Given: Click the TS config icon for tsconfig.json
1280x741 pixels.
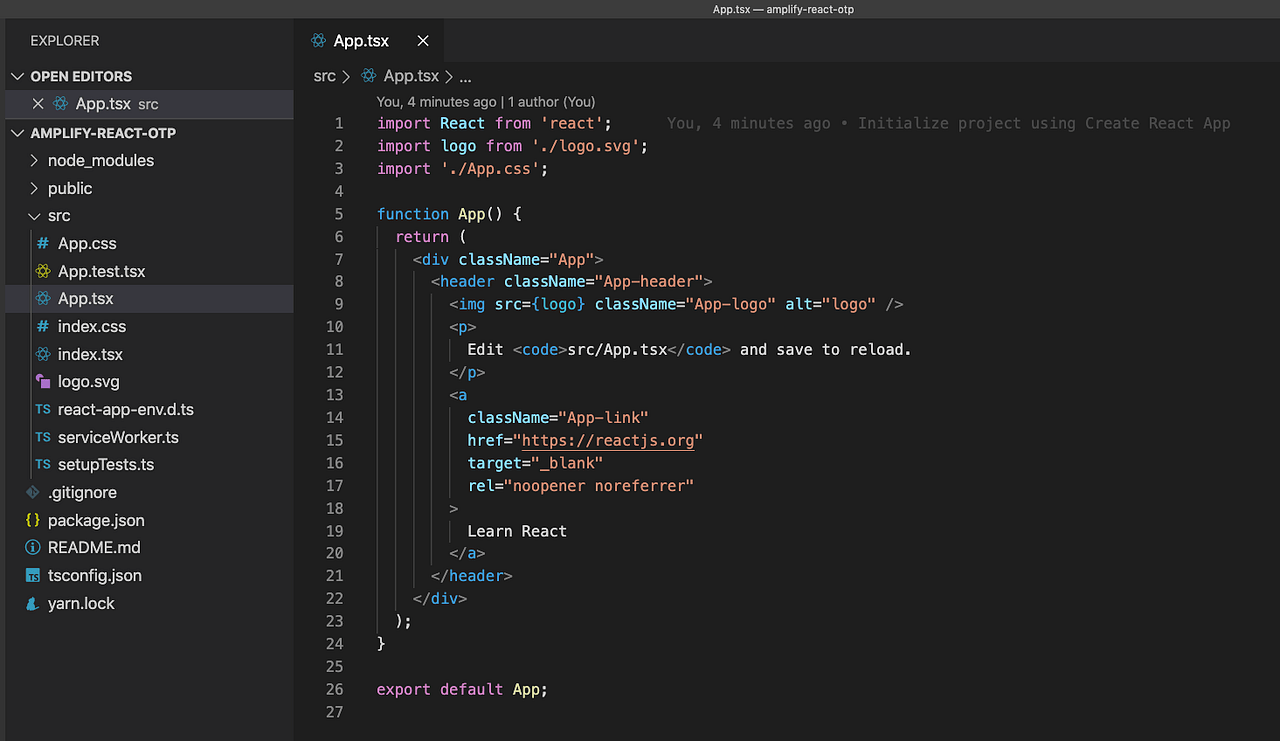Looking at the screenshot, I should click(32, 576).
